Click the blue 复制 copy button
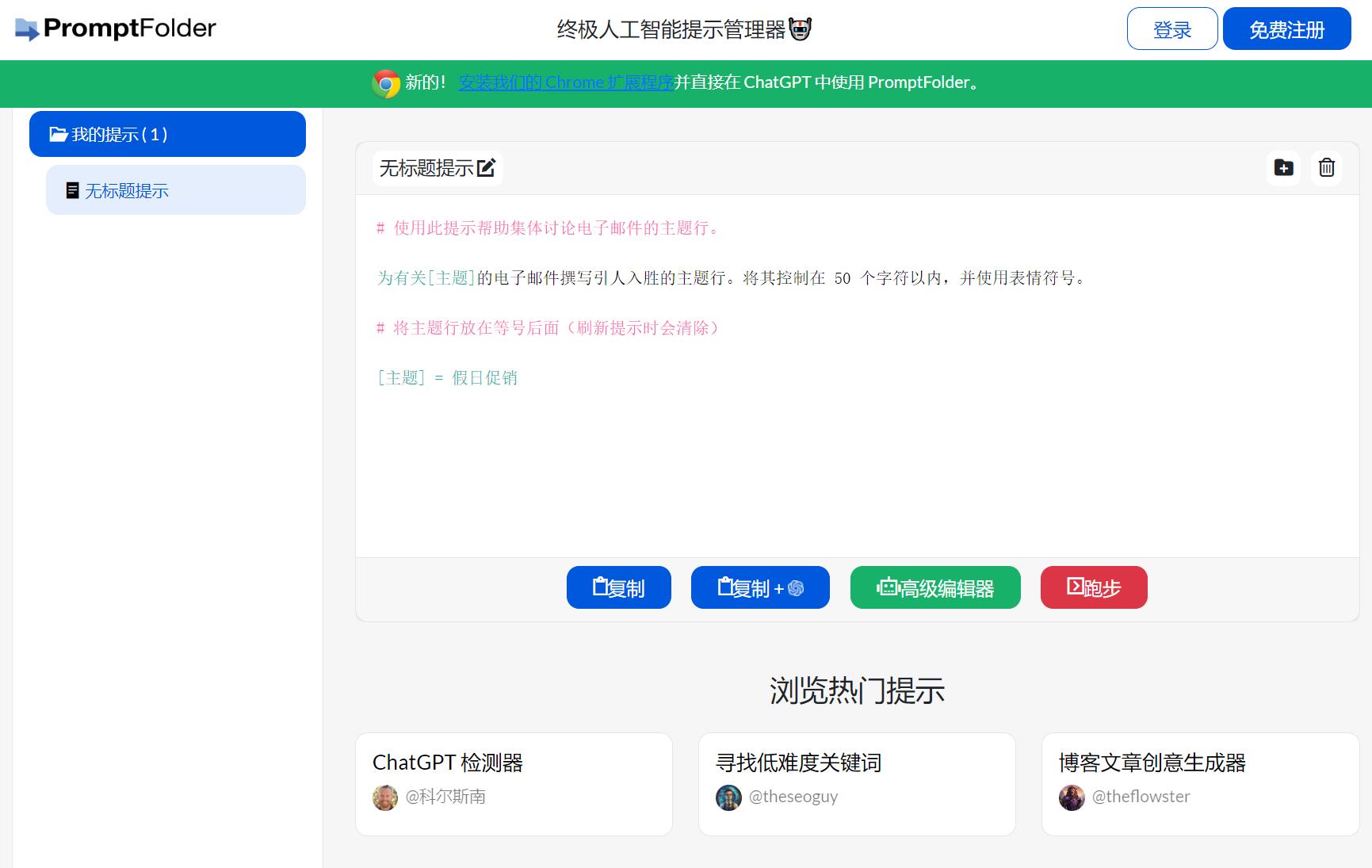 tap(618, 587)
